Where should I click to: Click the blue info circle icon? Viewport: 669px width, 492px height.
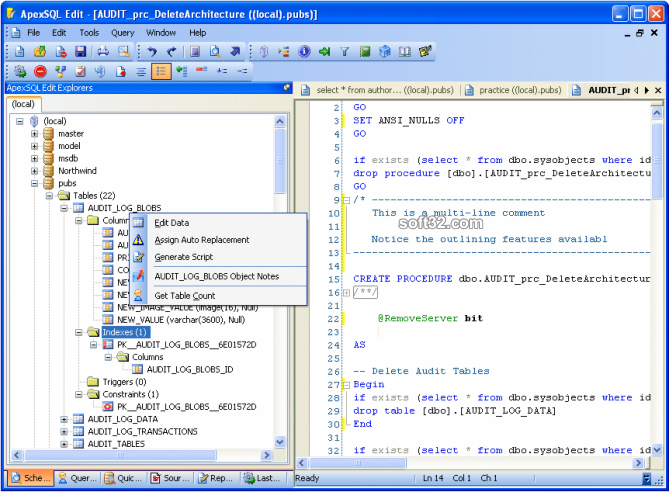point(304,52)
